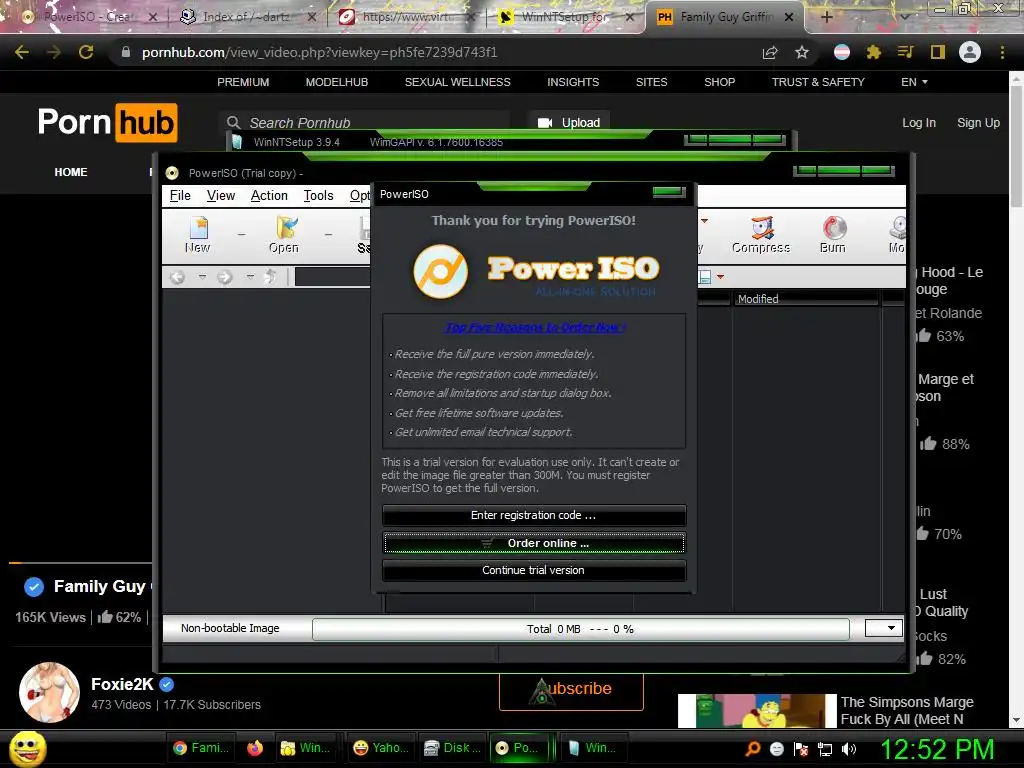The width and height of the screenshot is (1024, 768).
Task: Click the PowerISO progress bar showing 0 %
Action: point(581,629)
